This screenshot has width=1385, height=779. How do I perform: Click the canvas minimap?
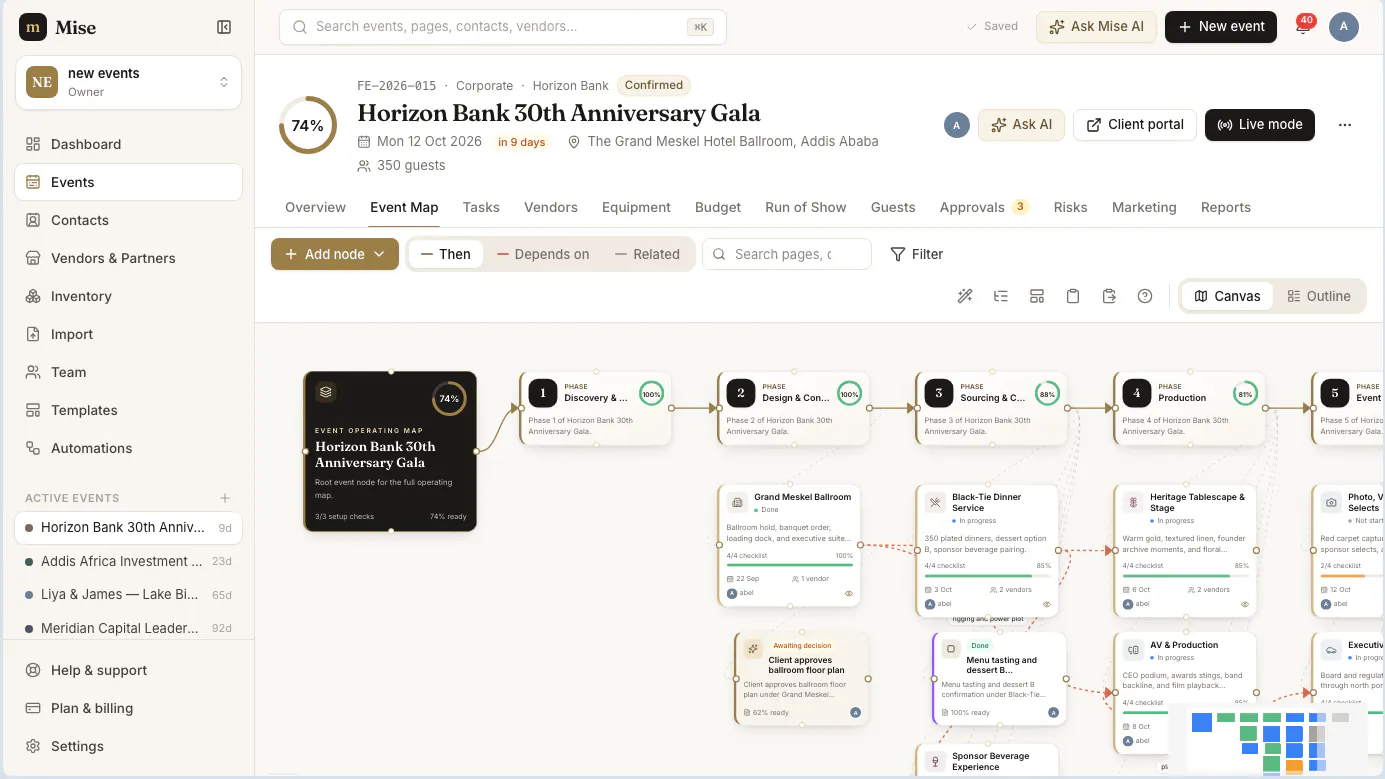click(x=1268, y=741)
